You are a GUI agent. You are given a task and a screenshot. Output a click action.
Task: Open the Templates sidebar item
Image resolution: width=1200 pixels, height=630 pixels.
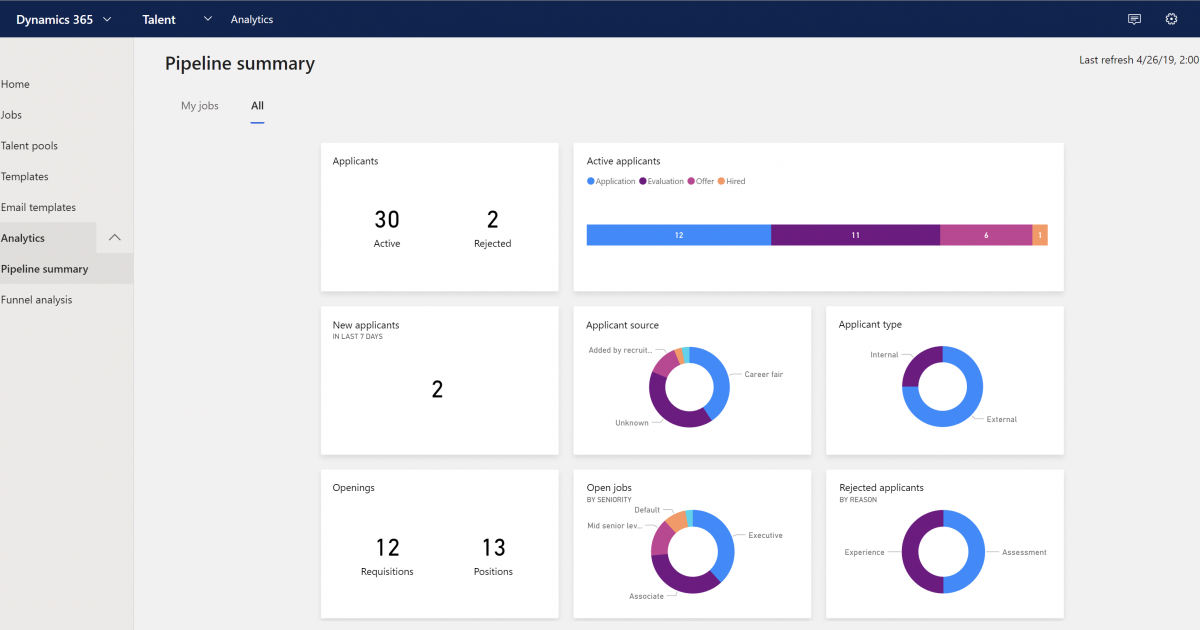[25, 177]
